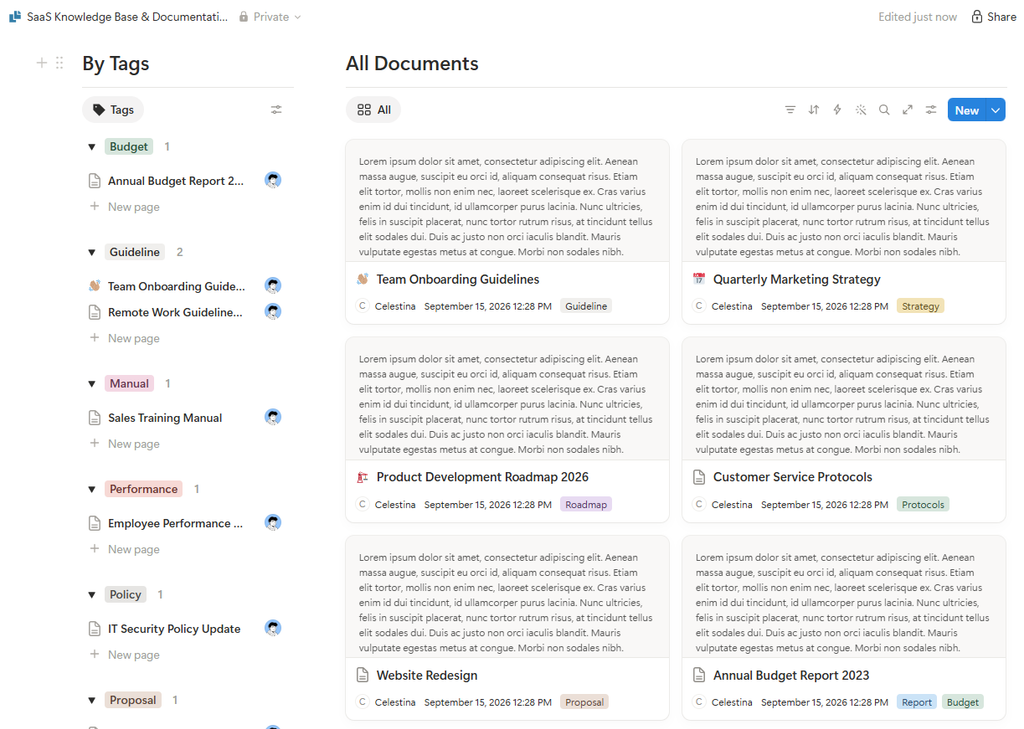Collapse the Guideline tag group

(x=92, y=252)
